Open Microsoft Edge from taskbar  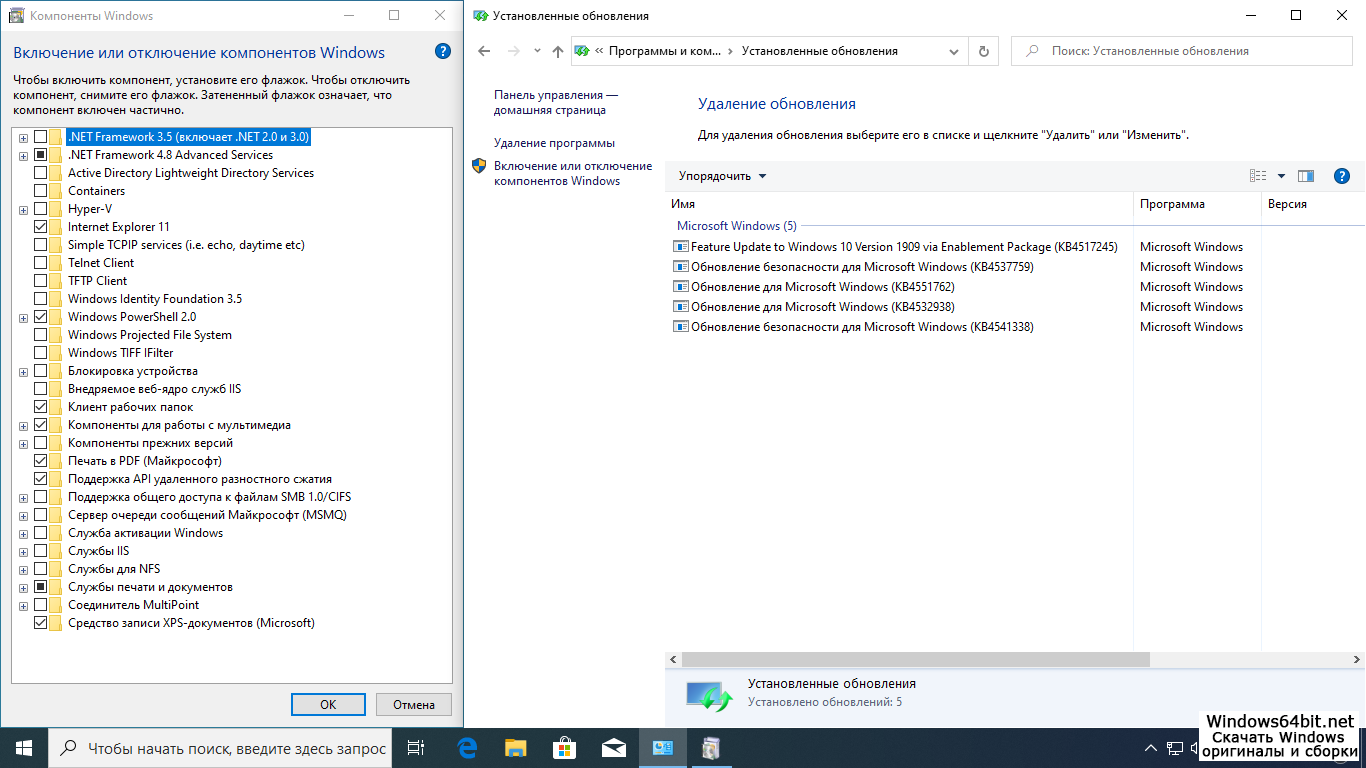pyautogui.click(x=466, y=747)
